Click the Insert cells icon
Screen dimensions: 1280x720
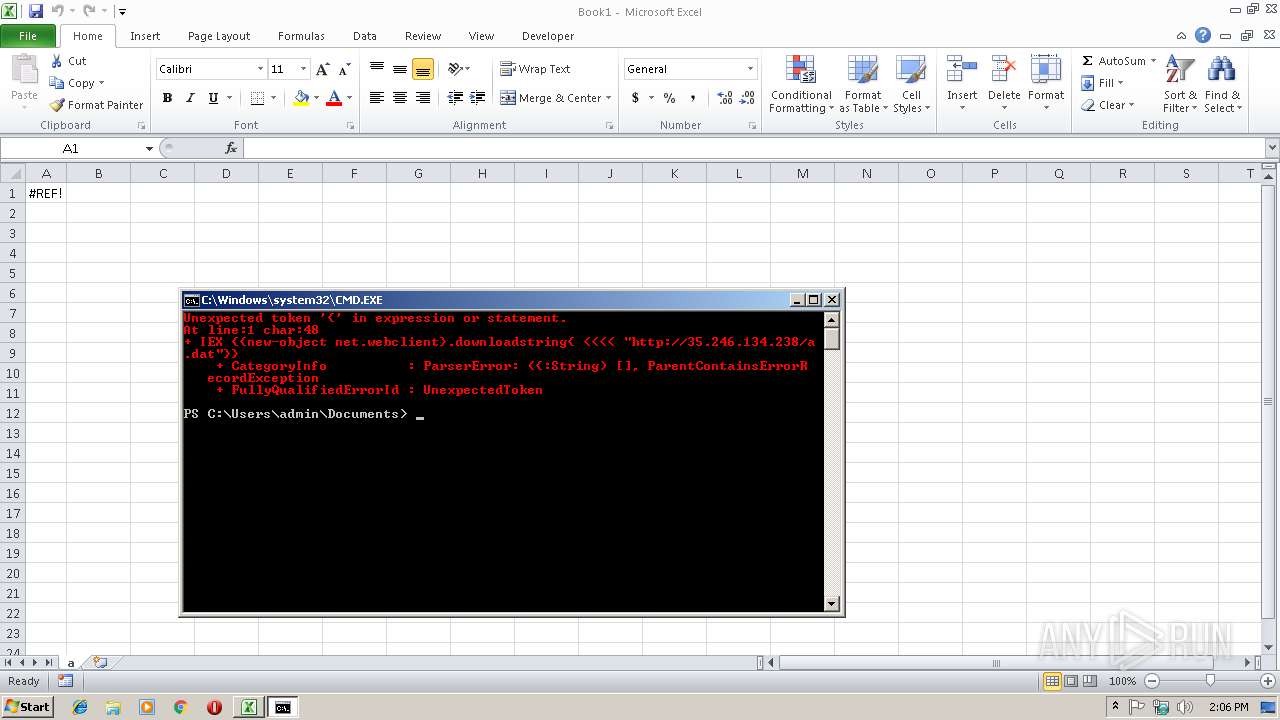(x=962, y=70)
